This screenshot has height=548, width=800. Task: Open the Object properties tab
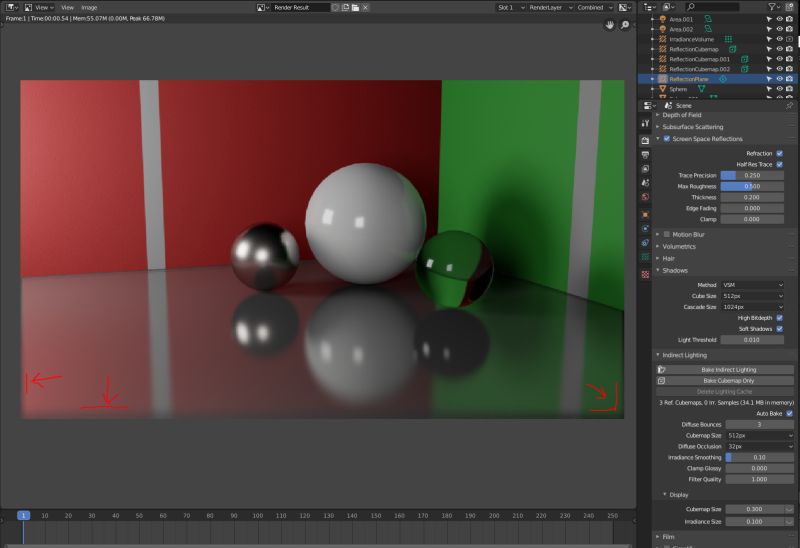645,215
